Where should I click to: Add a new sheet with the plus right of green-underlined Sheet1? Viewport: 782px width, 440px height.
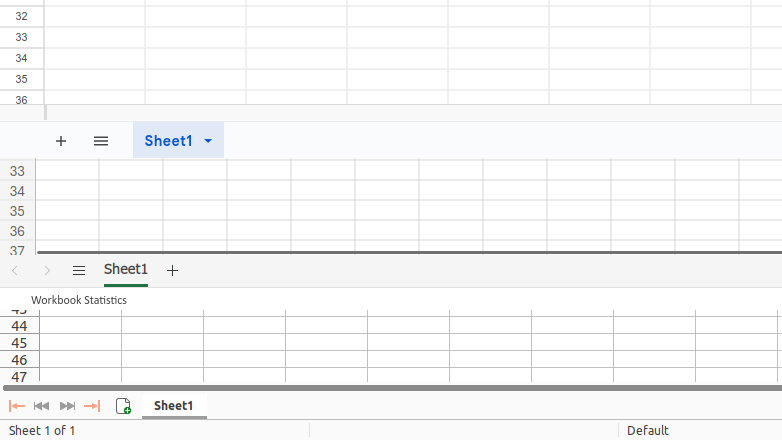(172, 270)
